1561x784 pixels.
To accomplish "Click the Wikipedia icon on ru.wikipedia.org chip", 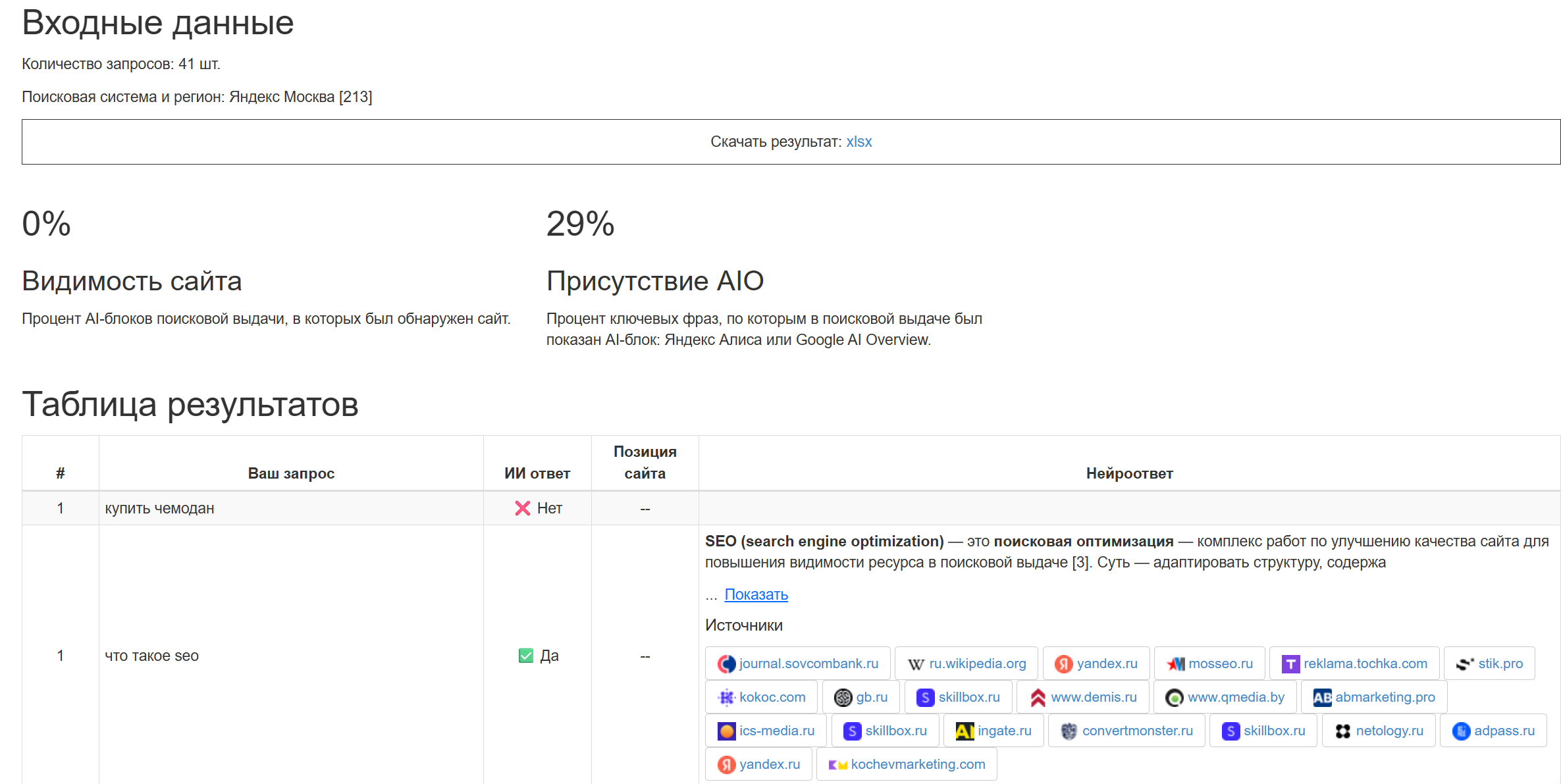I will coord(916,663).
